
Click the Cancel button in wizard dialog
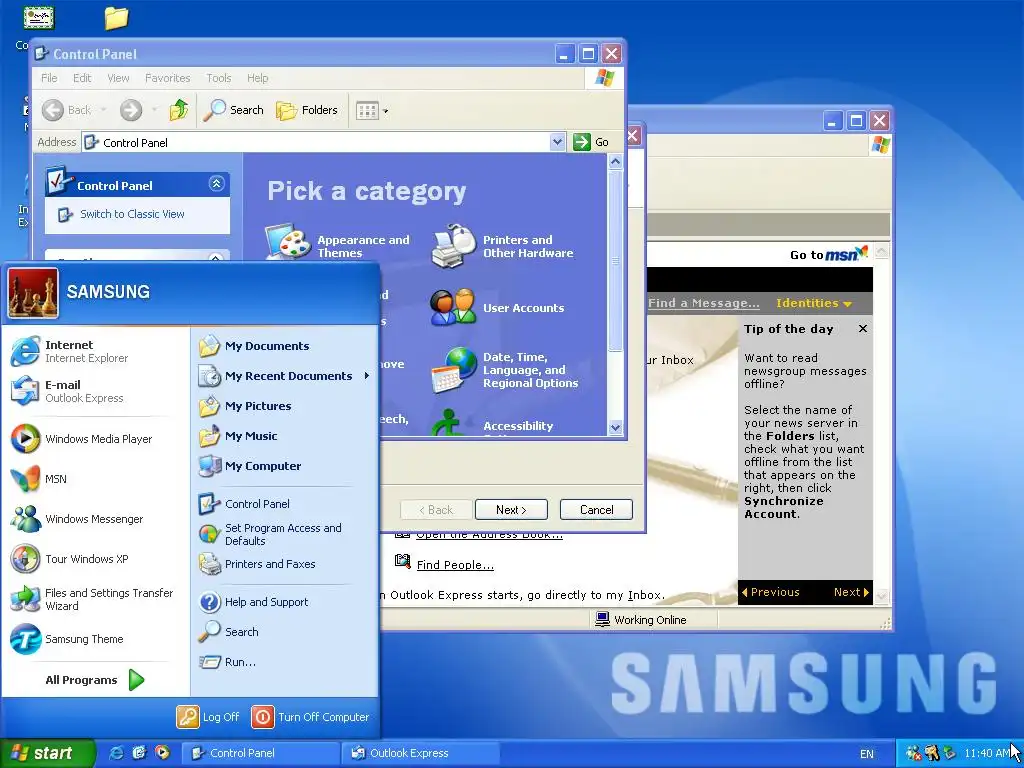[x=596, y=510]
